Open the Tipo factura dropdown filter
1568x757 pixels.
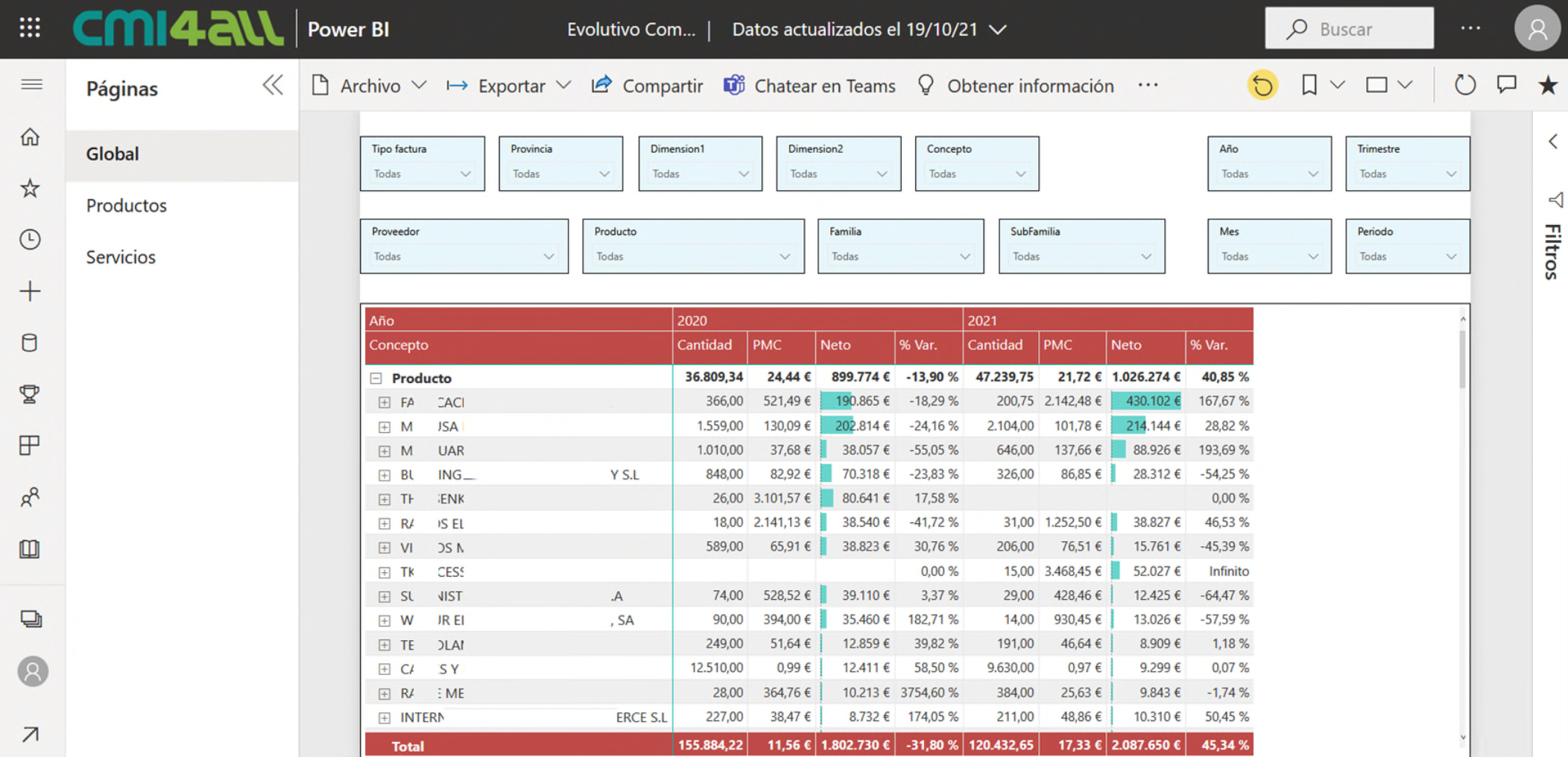pos(422,174)
